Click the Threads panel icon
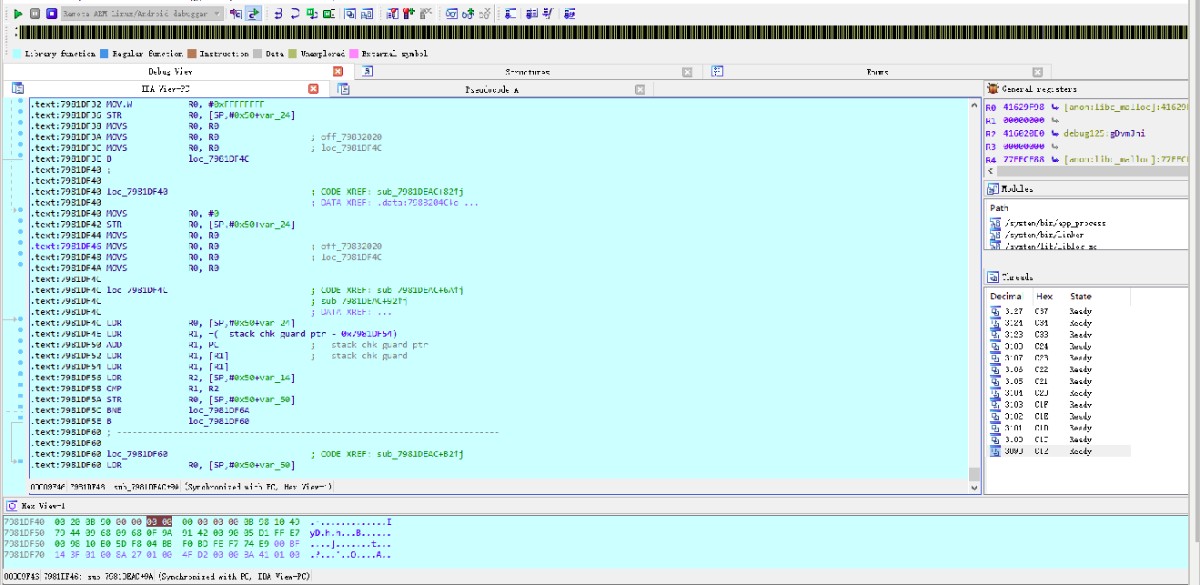The image size is (1200, 585). click(992, 277)
